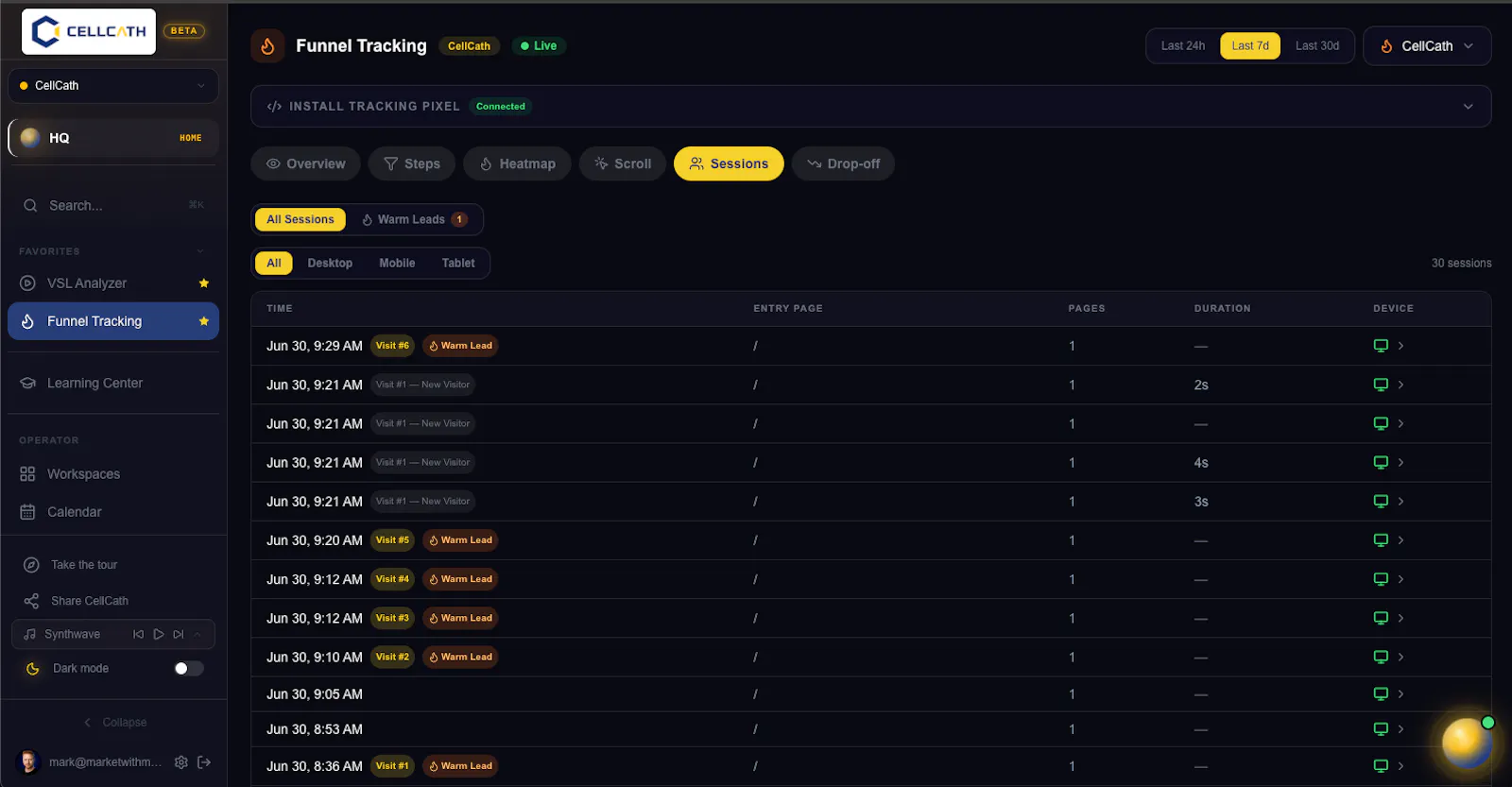
Task: Click the search magnifier icon
Action: point(30,206)
